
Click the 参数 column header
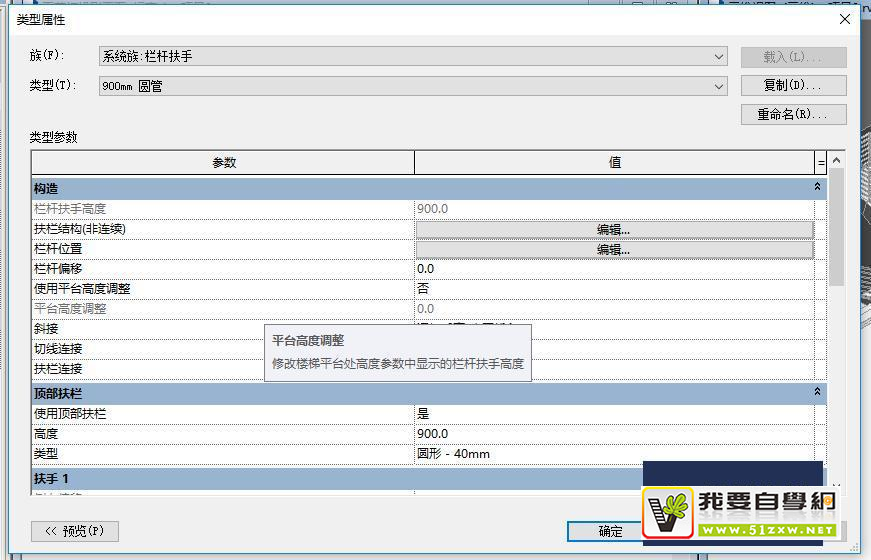coord(223,163)
